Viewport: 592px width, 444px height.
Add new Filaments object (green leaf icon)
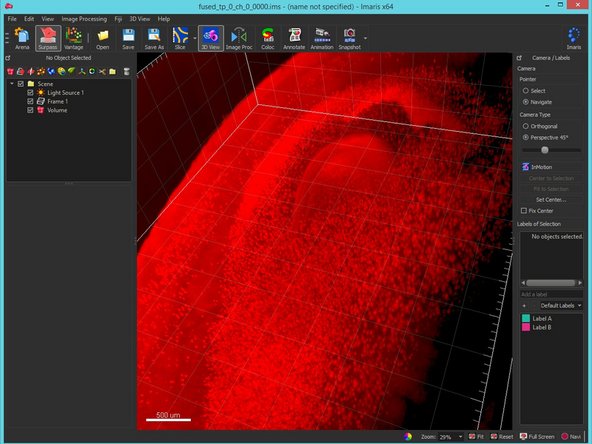[71, 71]
